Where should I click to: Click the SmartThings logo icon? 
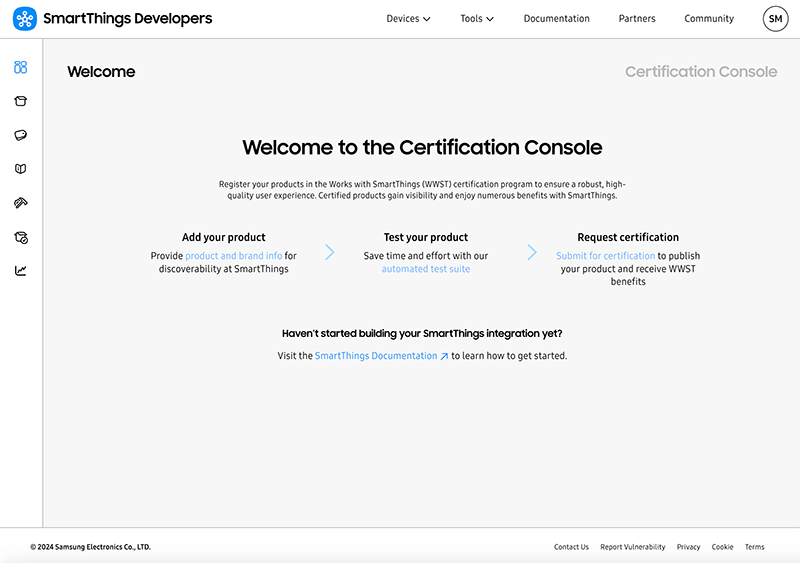pos(24,19)
